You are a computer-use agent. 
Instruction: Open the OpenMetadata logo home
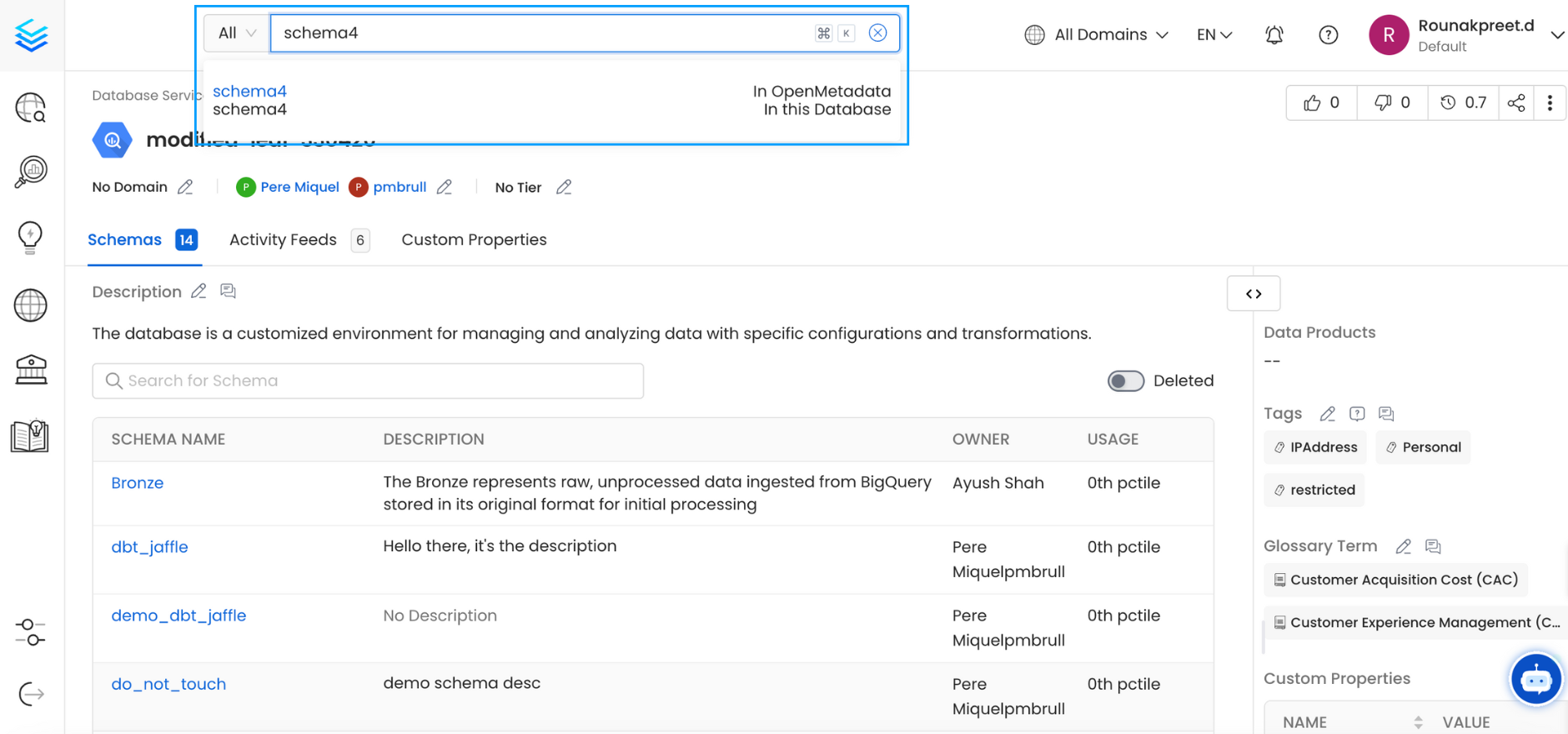(x=31, y=35)
